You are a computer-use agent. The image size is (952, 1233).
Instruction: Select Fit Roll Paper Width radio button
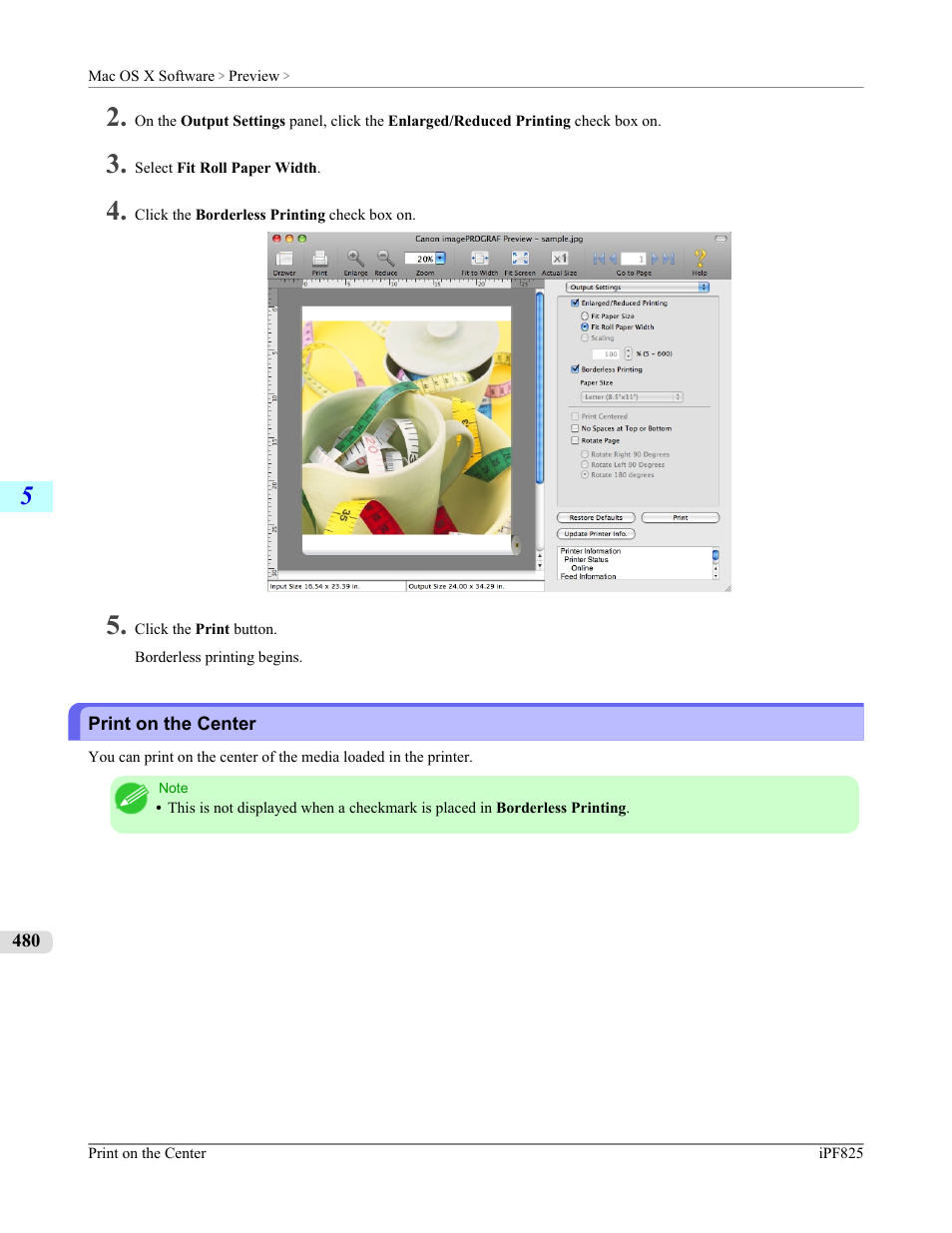pyautogui.click(x=585, y=326)
